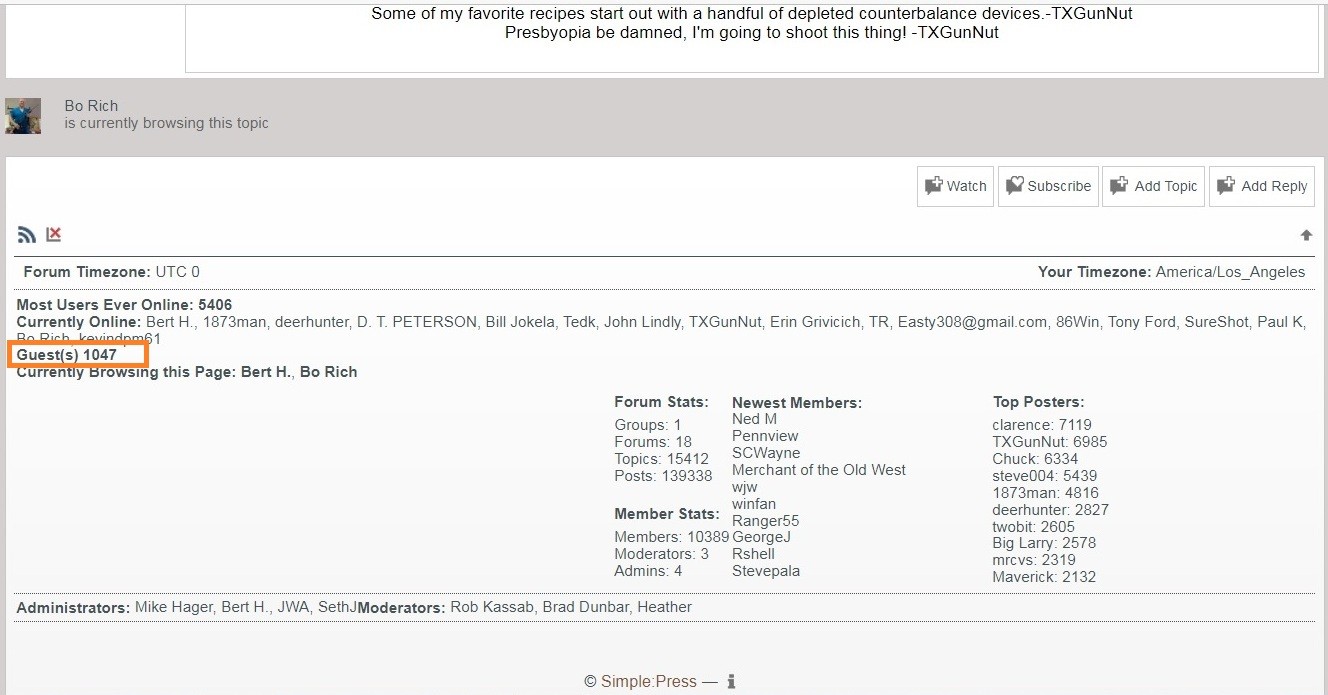Click the highlighted Guest(s) 1047 text
This screenshot has height=695, width=1328.
click(x=66, y=355)
